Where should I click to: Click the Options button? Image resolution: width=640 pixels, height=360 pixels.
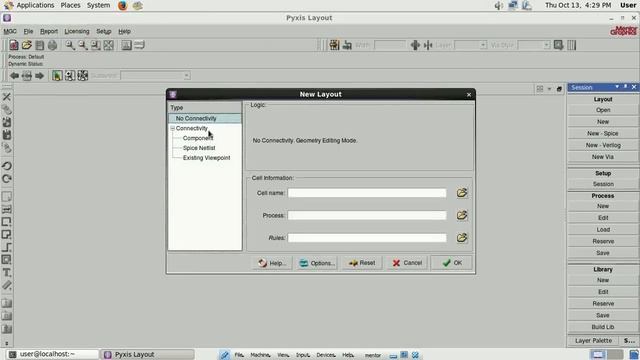(317, 263)
